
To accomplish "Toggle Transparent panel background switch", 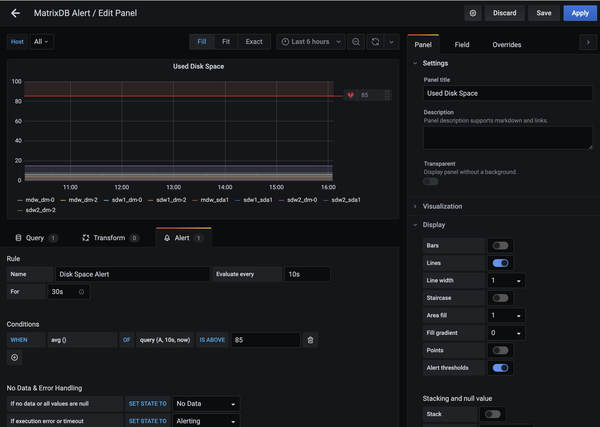I will tap(431, 181).
